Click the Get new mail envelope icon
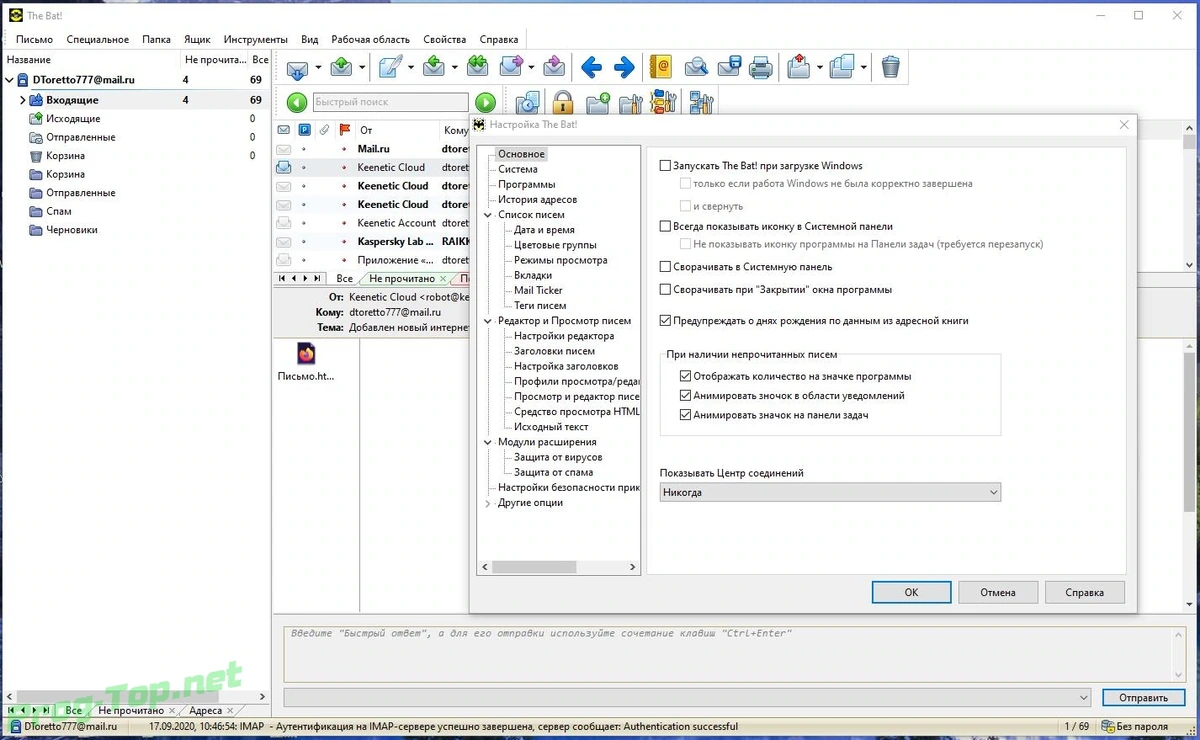 pos(297,68)
